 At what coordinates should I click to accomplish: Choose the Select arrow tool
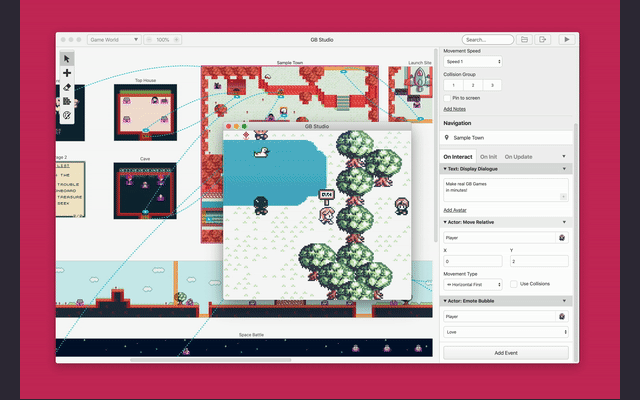[x=67, y=59]
